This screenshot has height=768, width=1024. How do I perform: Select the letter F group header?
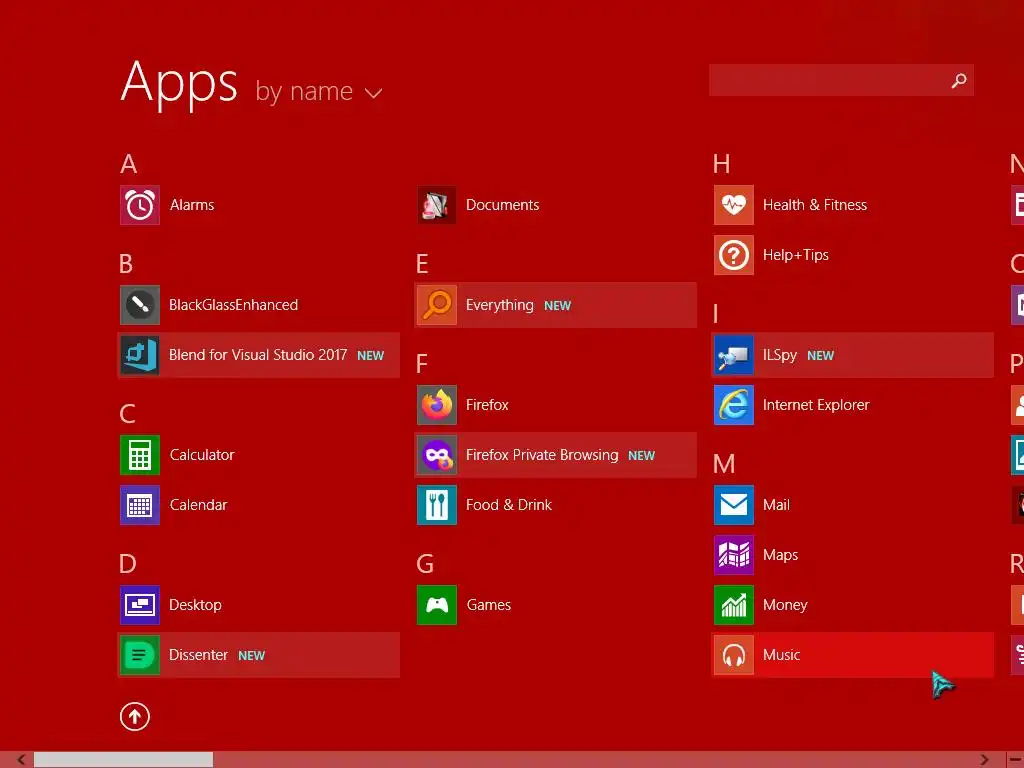coord(422,364)
